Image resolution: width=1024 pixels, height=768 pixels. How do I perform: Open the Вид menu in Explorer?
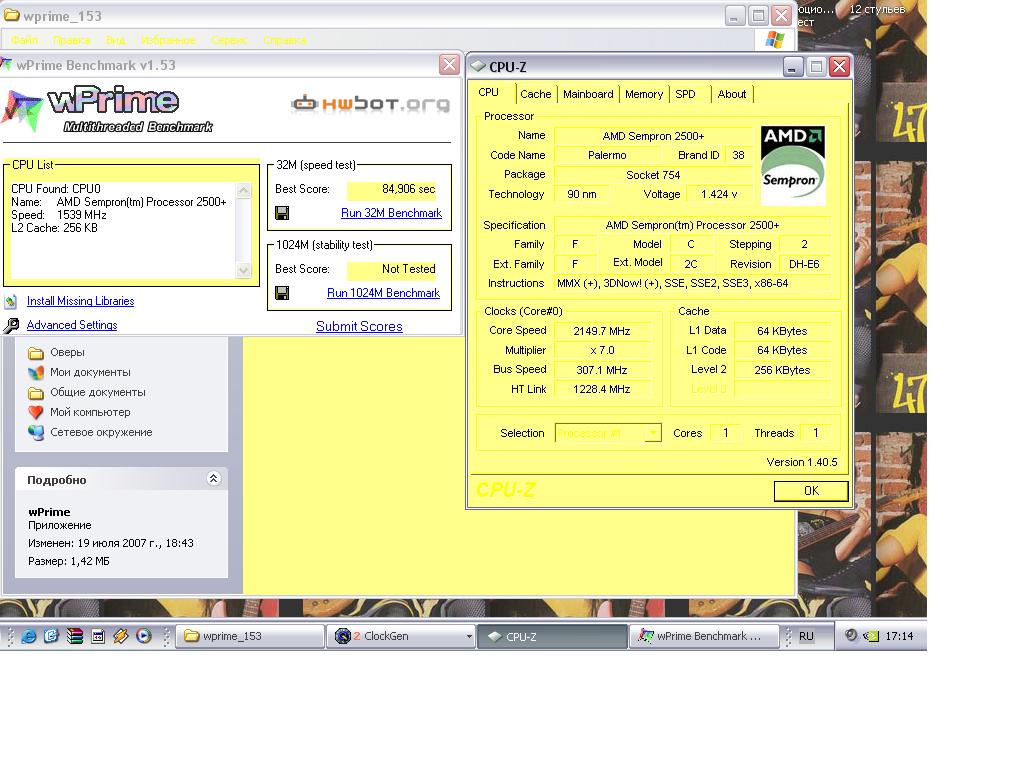tap(116, 40)
